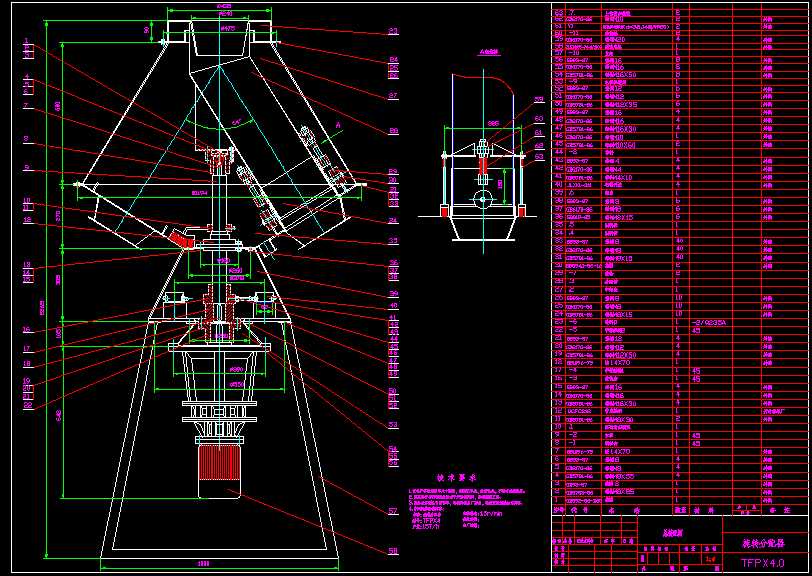Click balloon callout number 58
This screenshot has height=576, width=812.
click(x=393, y=550)
